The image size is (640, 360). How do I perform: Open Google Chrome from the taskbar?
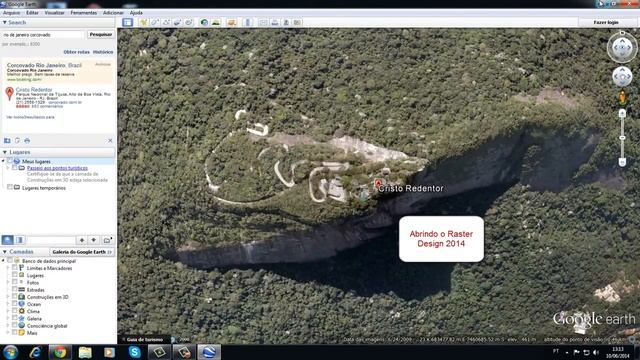tap(60, 352)
